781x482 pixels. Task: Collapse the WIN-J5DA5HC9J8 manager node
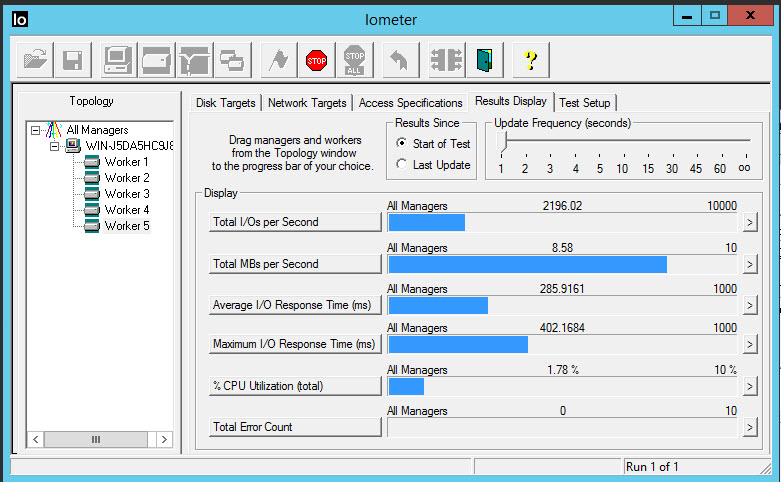[55, 146]
